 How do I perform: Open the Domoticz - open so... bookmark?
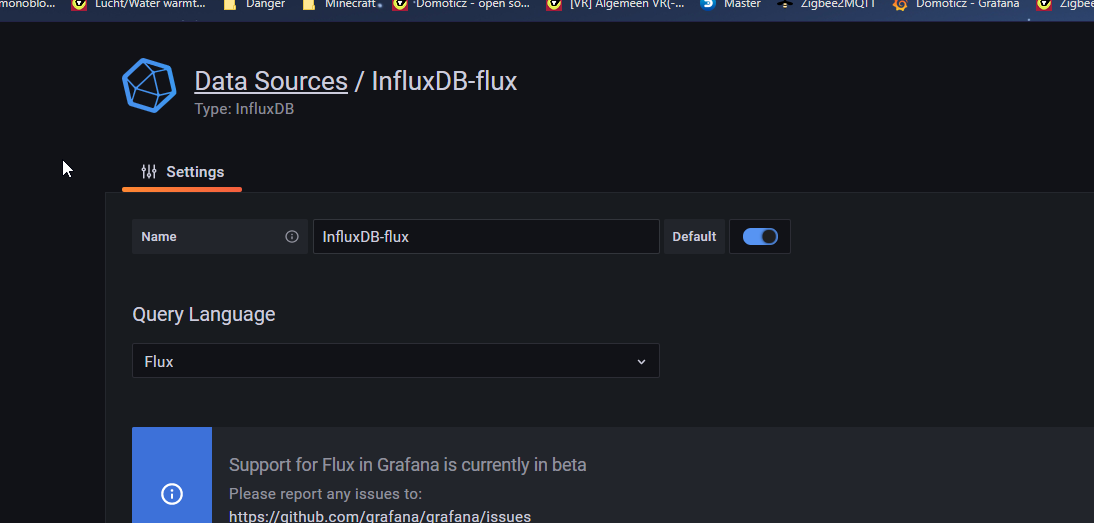[x=460, y=4]
